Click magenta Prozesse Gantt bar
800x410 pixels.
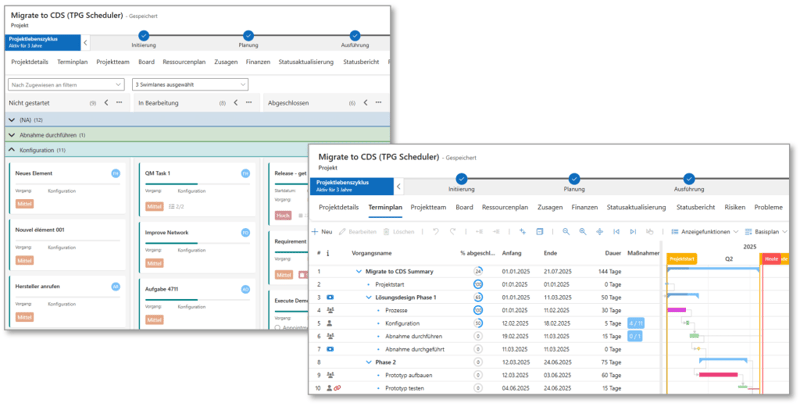tap(677, 310)
